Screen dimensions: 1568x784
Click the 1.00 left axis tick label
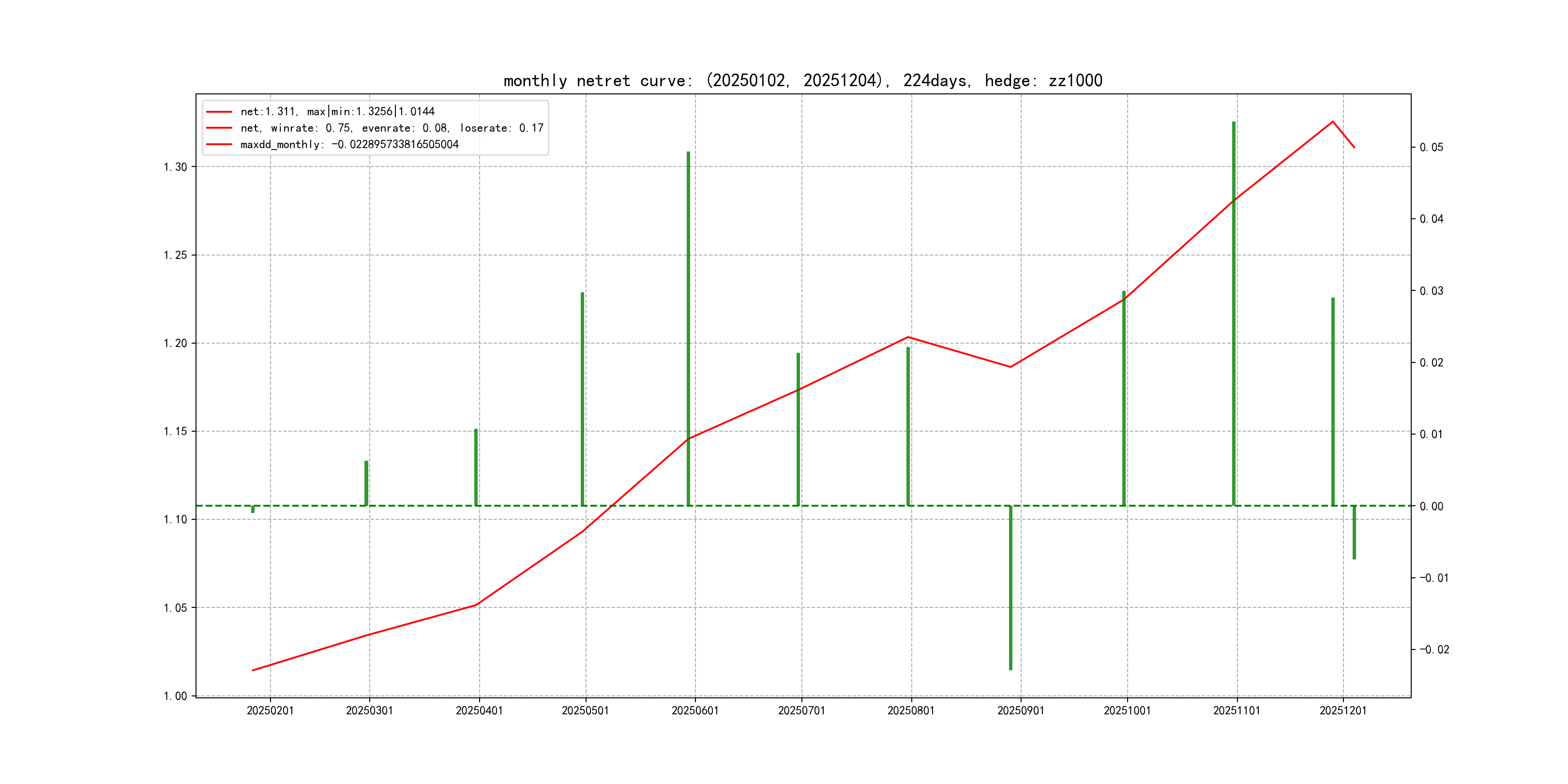coord(175,696)
